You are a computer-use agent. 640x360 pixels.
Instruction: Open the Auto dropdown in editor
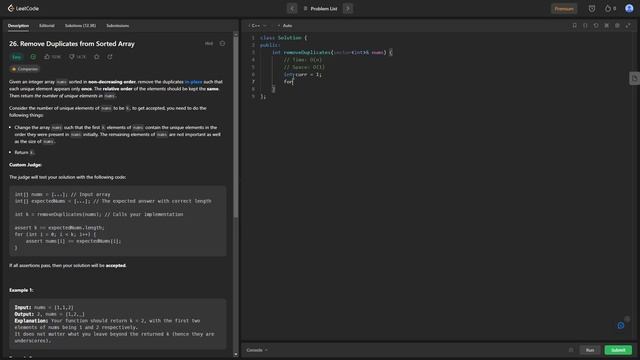pyautogui.click(x=285, y=26)
